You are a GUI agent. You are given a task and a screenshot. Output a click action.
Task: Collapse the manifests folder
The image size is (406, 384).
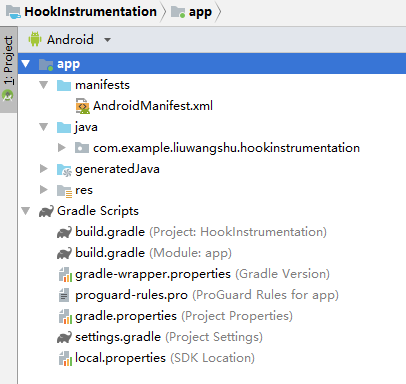(x=44, y=85)
